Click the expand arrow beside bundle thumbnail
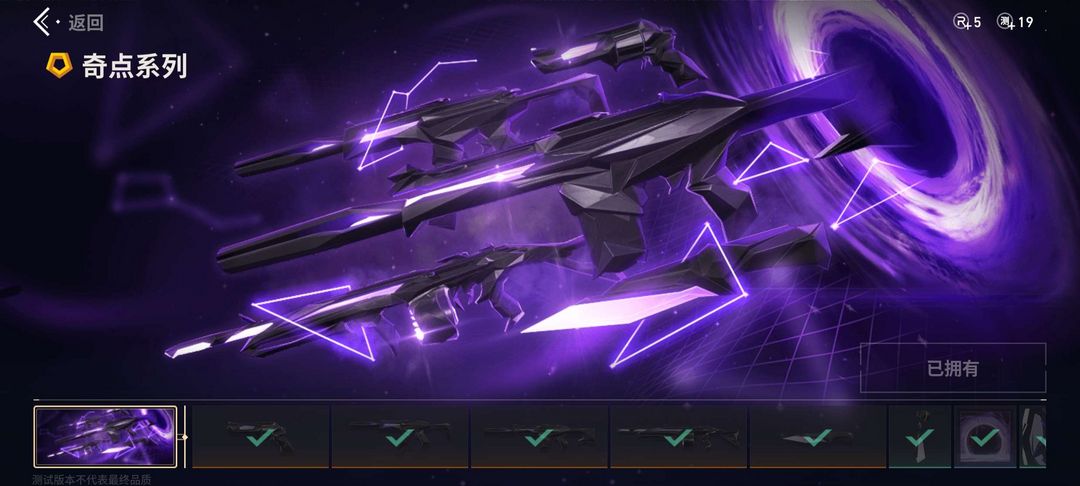This screenshot has height=486, width=1080. tap(184, 436)
